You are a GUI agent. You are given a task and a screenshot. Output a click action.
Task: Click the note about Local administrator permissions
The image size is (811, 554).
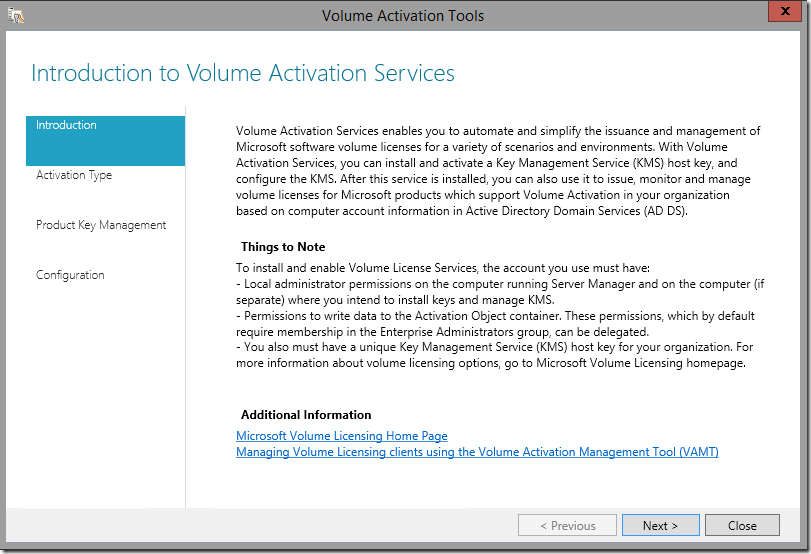(500, 292)
